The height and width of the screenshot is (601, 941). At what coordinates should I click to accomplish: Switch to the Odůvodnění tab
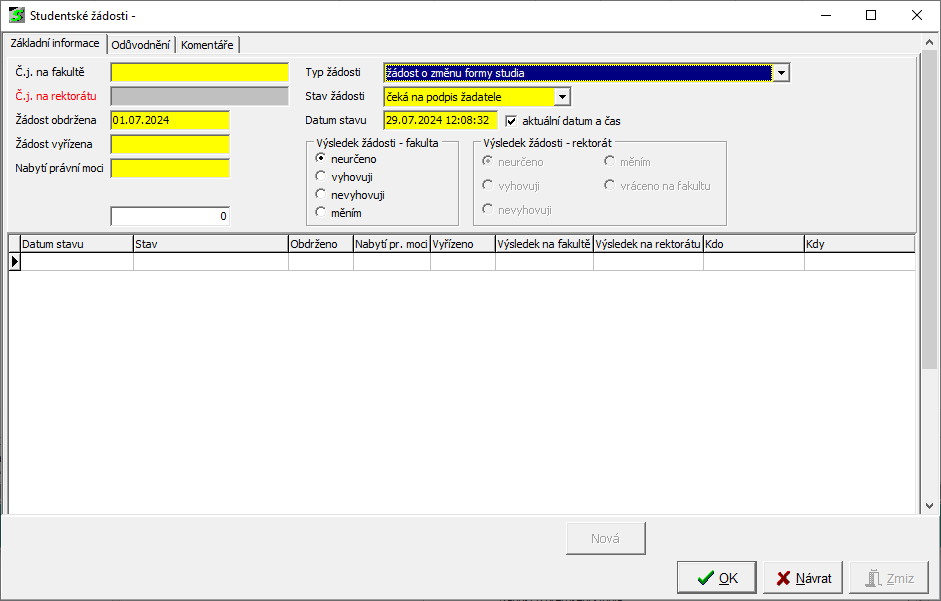(x=140, y=45)
